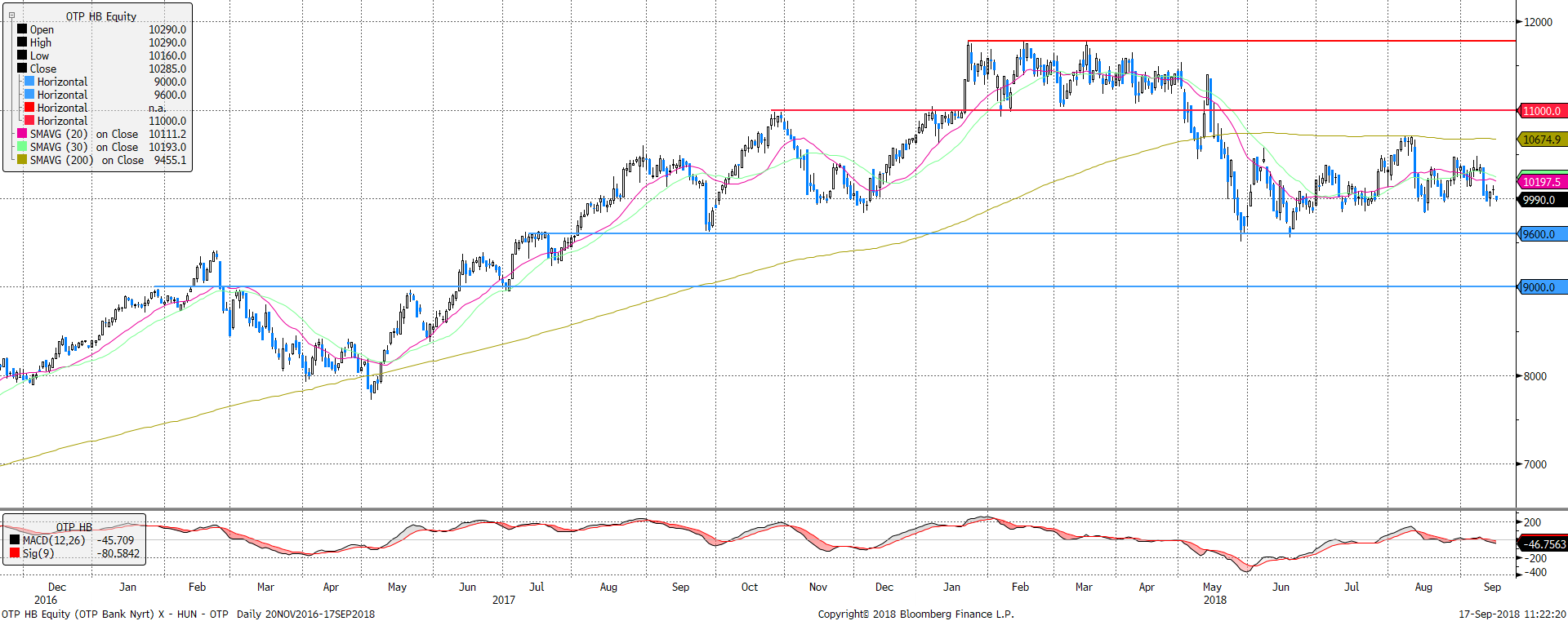1568x621 pixels.
Task: Click the SMAVG (20) value 10111.2
Action: [167, 134]
